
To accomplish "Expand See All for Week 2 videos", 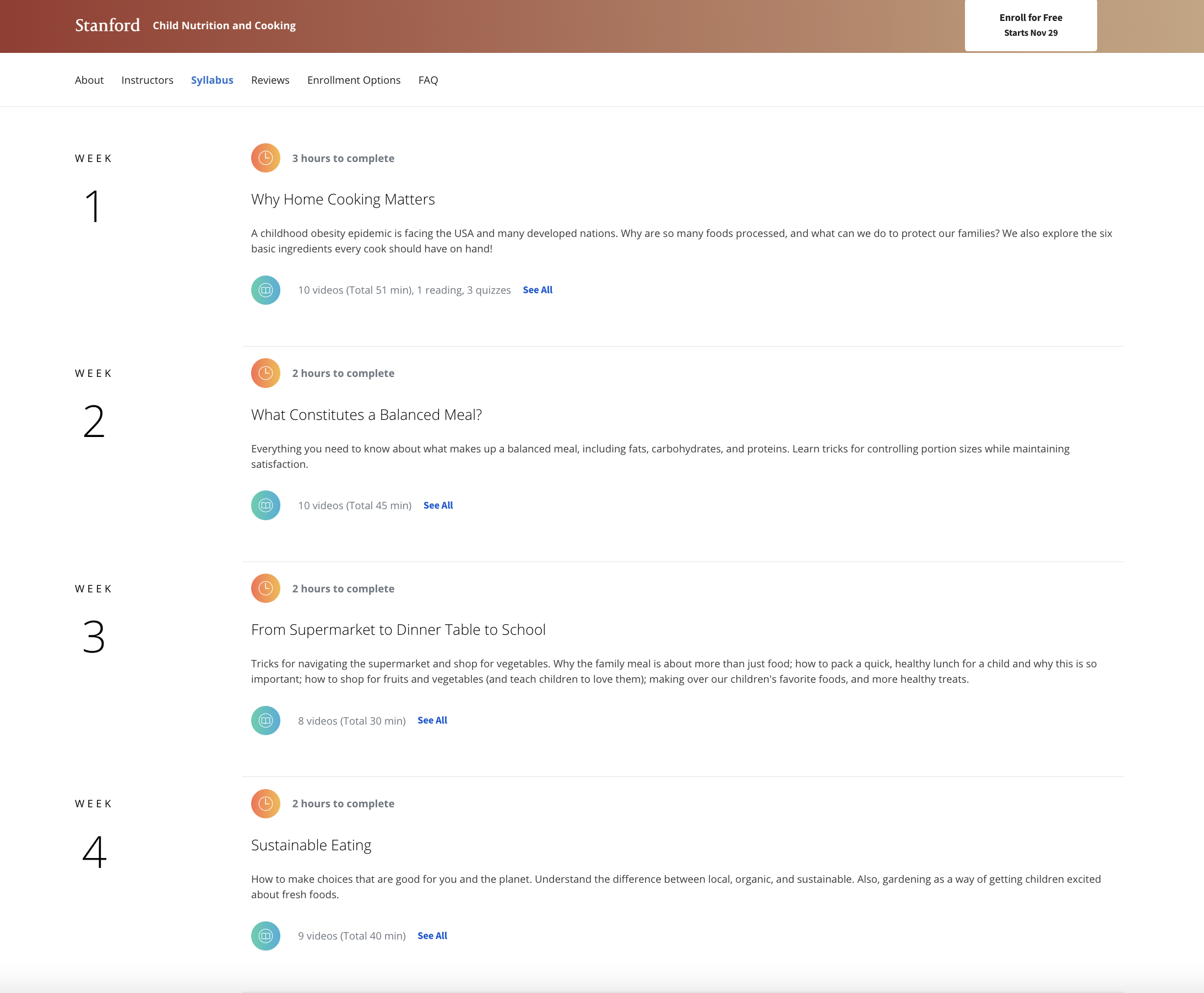I will point(438,505).
